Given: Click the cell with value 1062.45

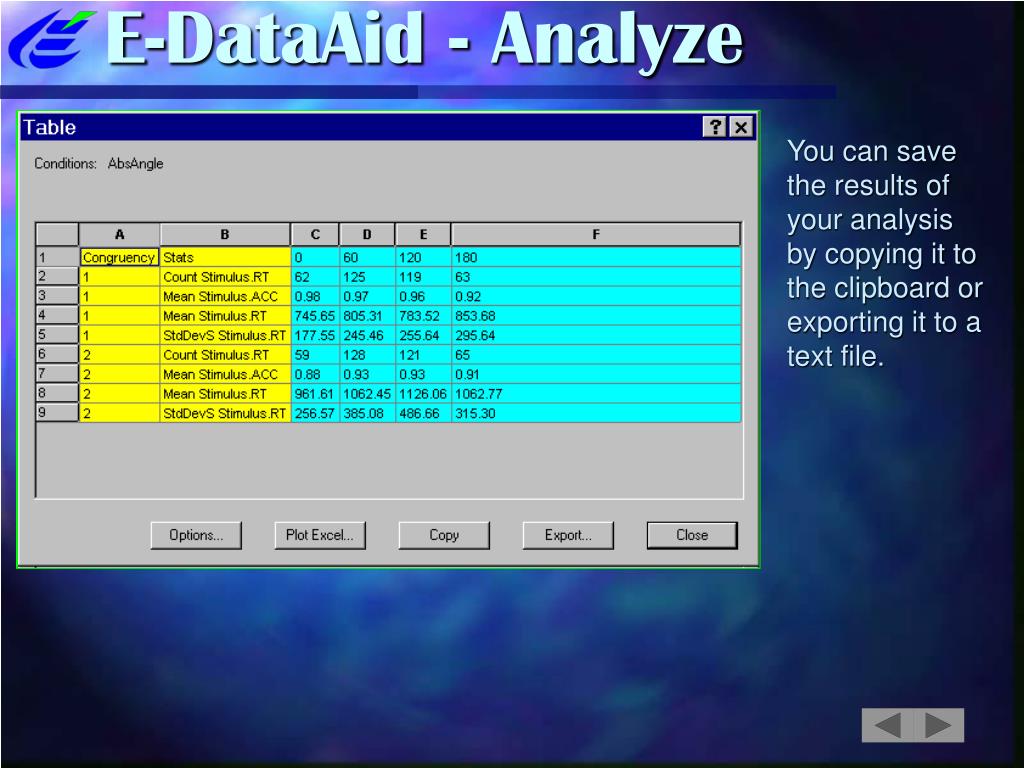Looking at the screenshot, I should coord(368,394).
